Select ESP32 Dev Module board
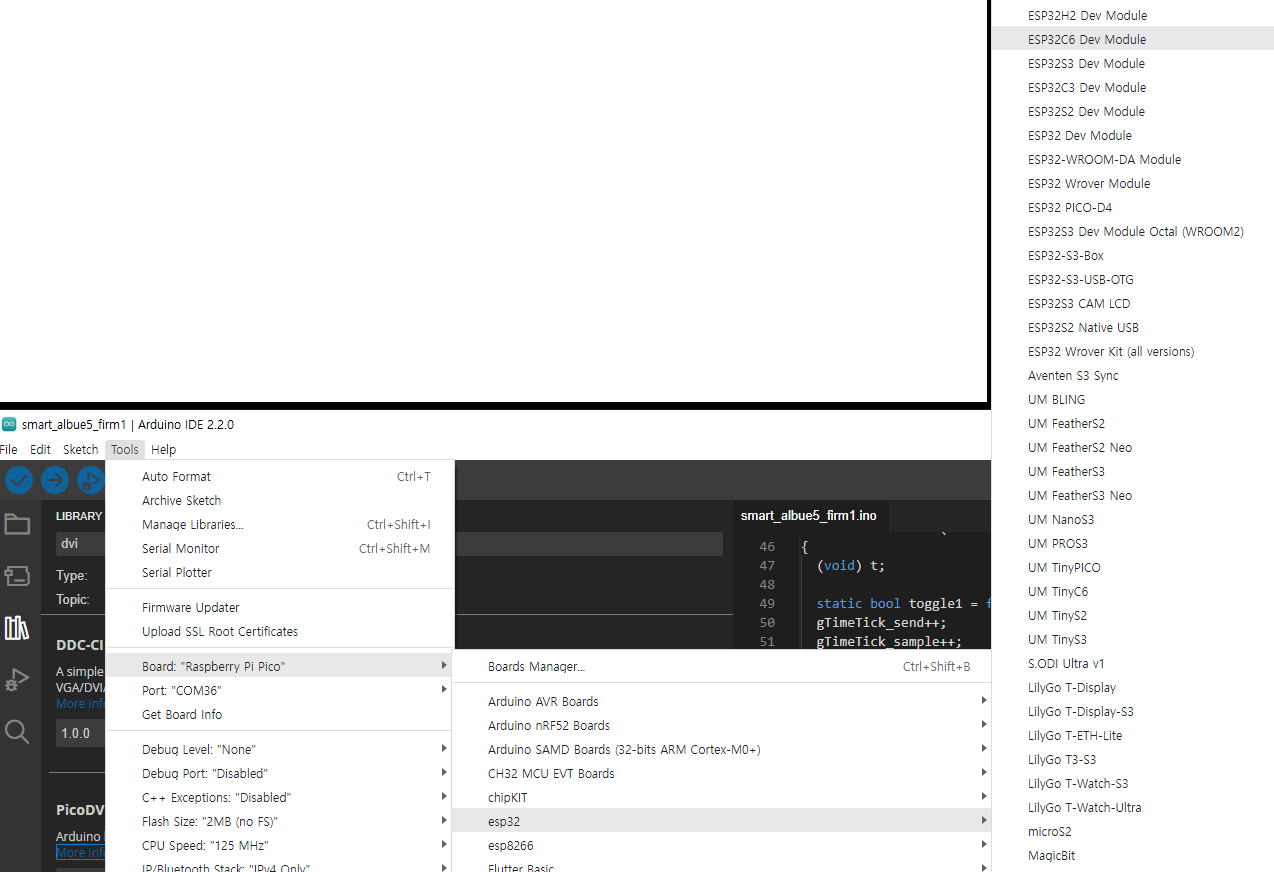This screenshot has height=872, width=1274. (x=1132, y=136)
